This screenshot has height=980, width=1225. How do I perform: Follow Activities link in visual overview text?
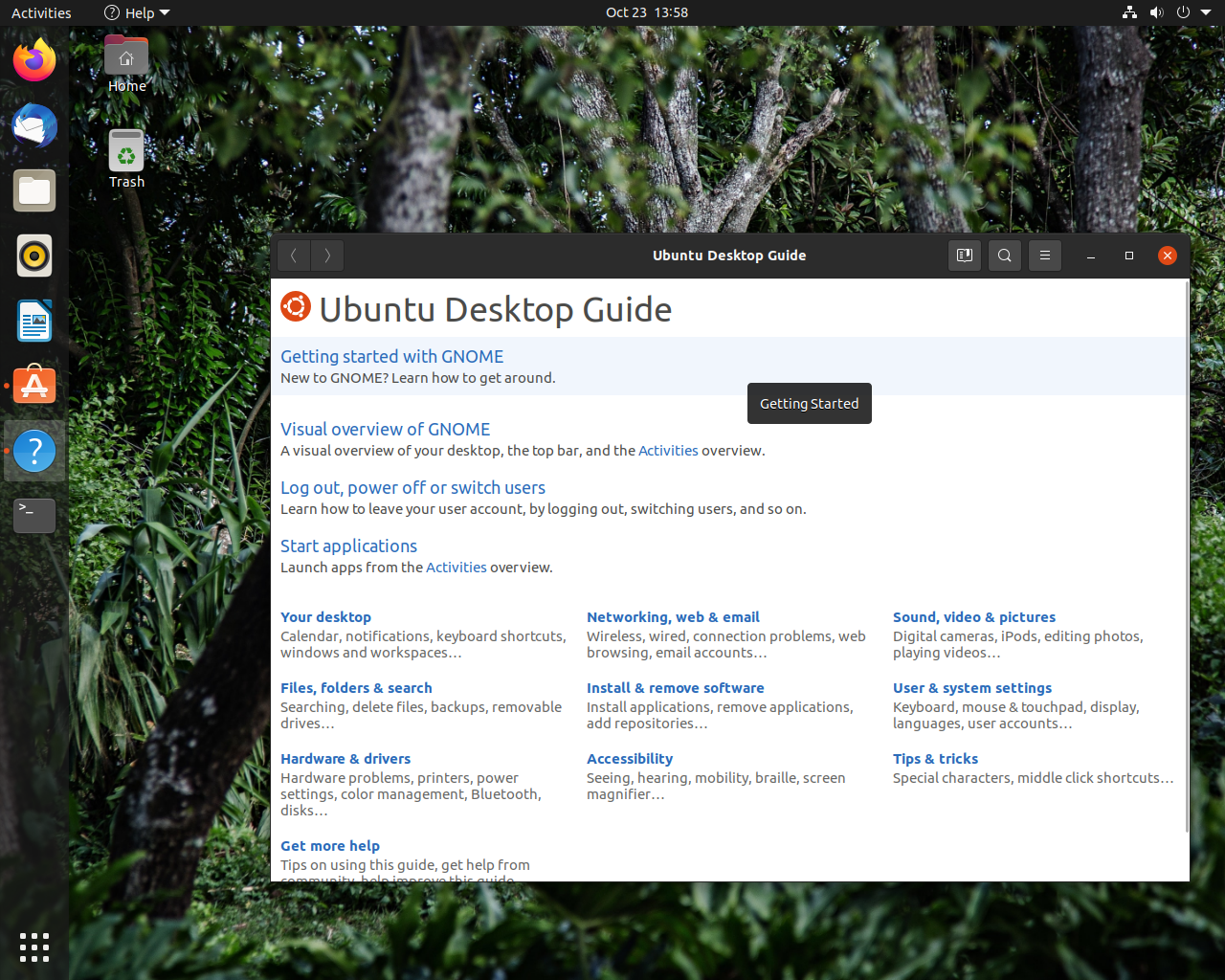coord(668,451)
